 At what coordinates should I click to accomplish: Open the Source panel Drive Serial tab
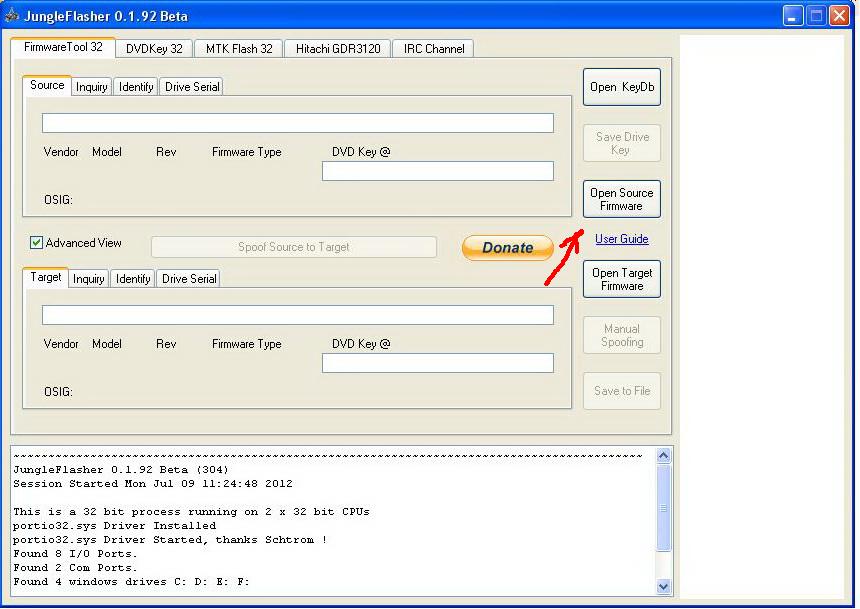click(x=192, y=87)
